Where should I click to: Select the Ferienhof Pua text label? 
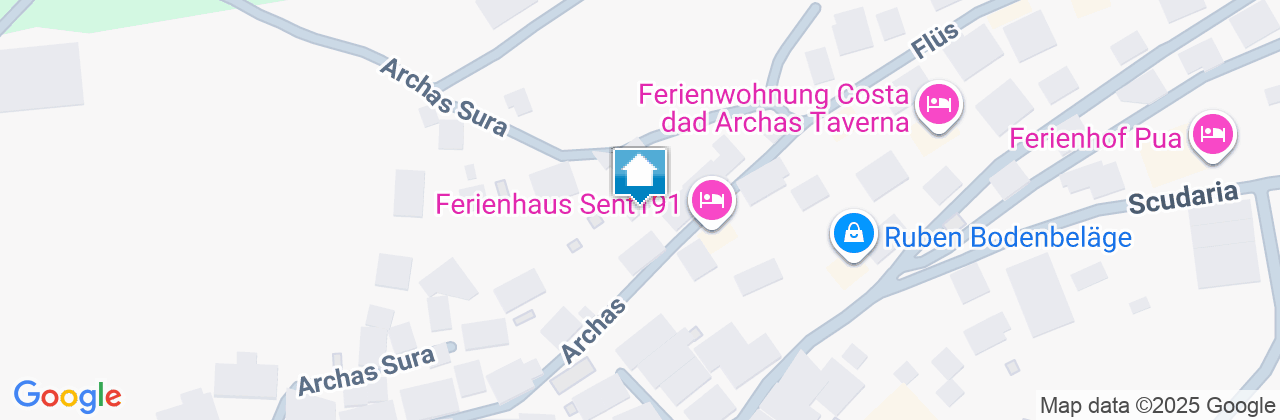1097,137
